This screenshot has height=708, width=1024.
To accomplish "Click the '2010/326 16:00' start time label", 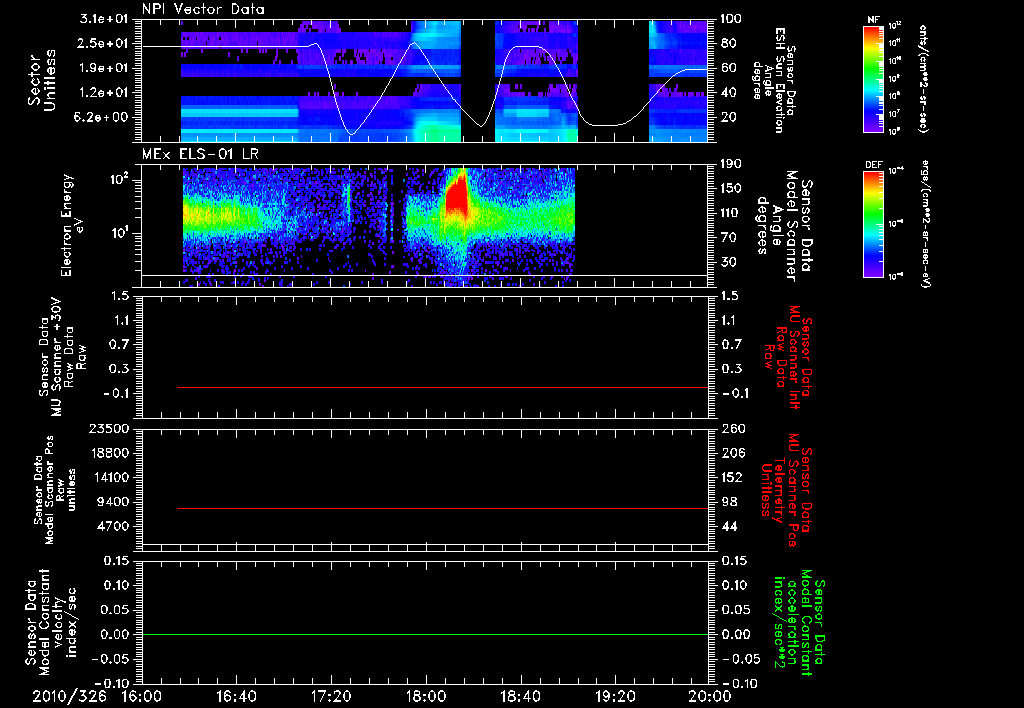I will coord(97,696).
